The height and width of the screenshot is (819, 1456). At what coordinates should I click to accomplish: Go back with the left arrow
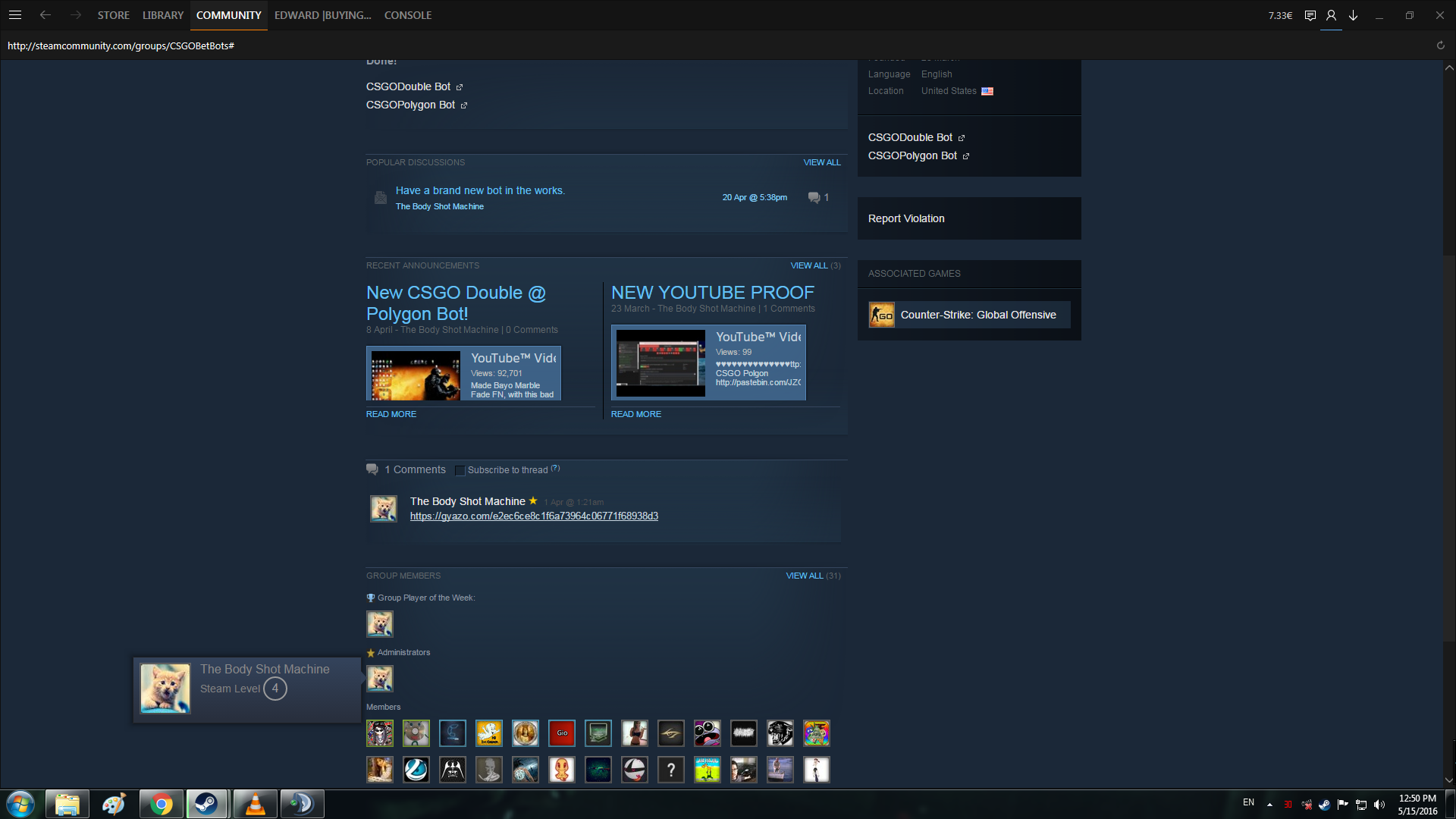pyautogui.click(x=45, y=15)
